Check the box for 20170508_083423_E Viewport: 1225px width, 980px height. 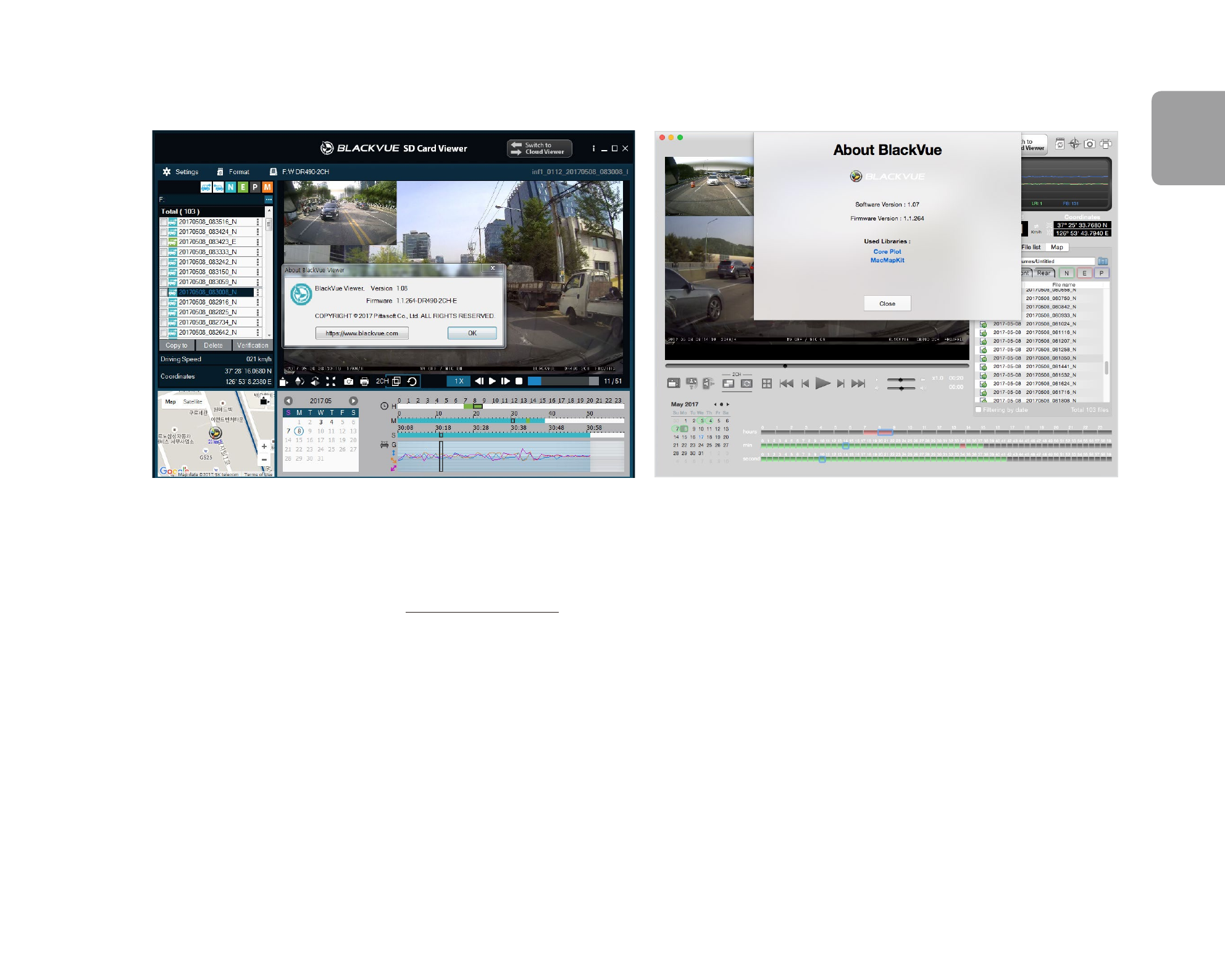click(164, 242)
